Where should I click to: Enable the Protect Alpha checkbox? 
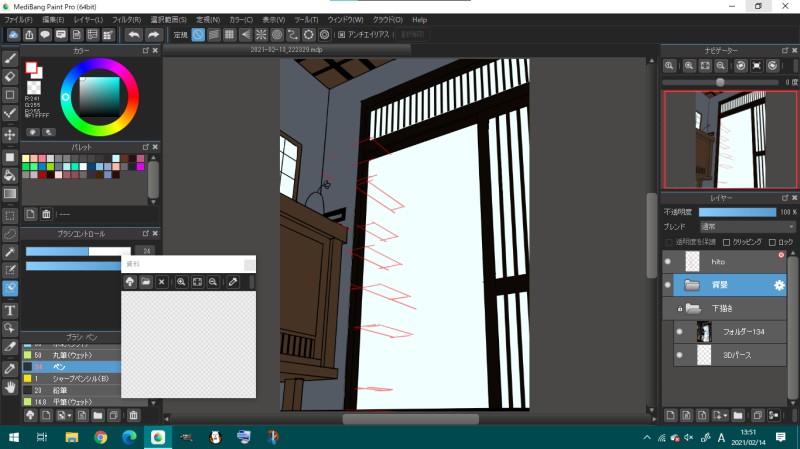pos(669,242)
